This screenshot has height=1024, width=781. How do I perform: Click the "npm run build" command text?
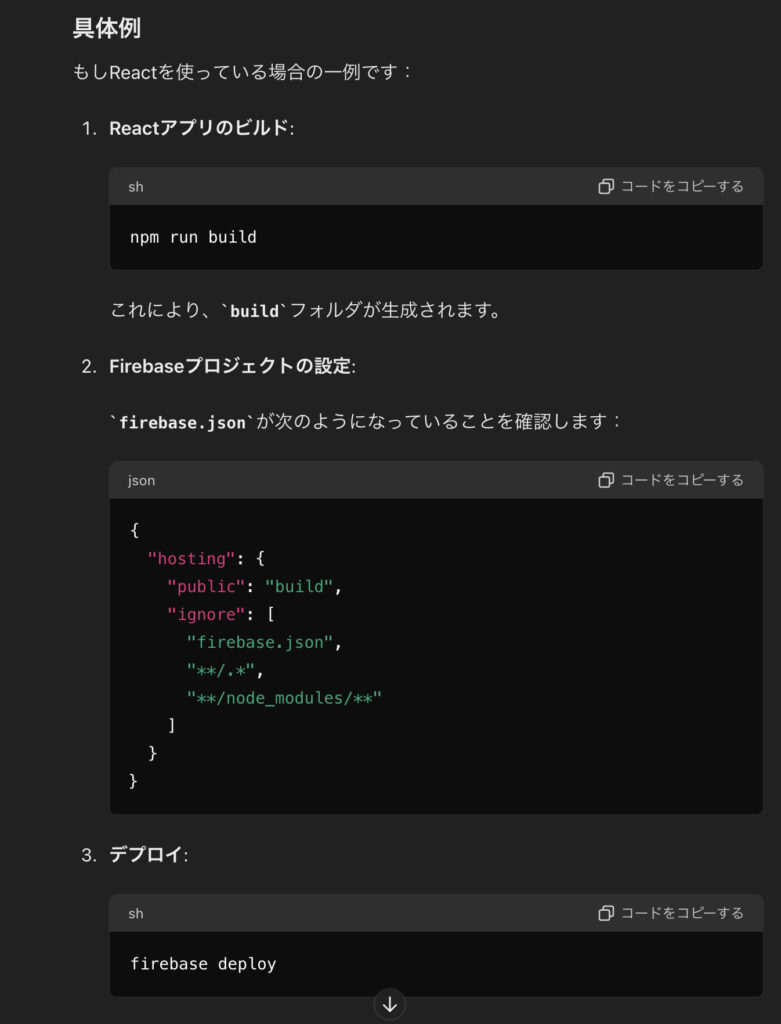click(x=193, y=237)
